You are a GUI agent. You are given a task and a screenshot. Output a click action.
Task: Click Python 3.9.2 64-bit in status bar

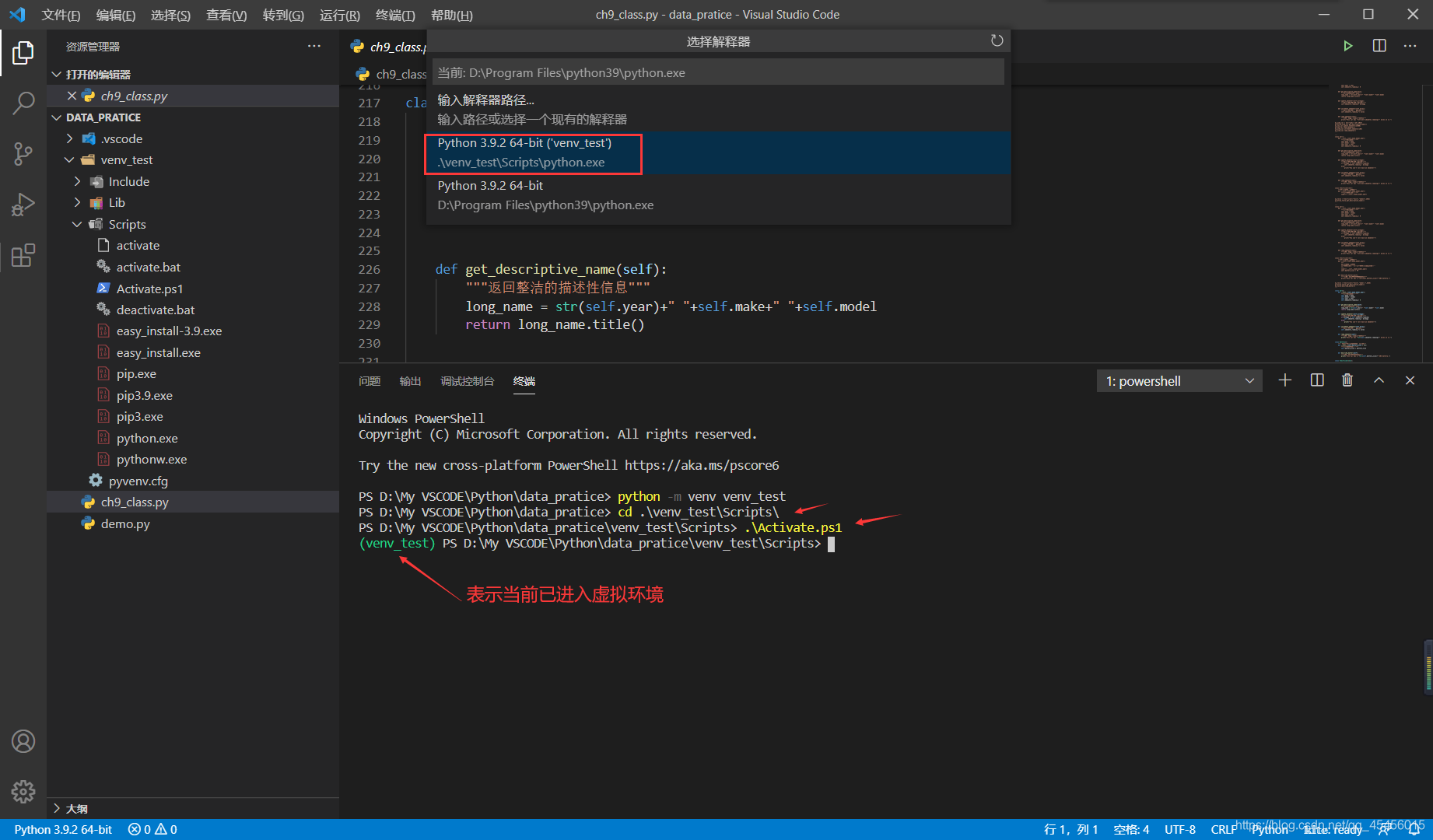coord(63,829)
